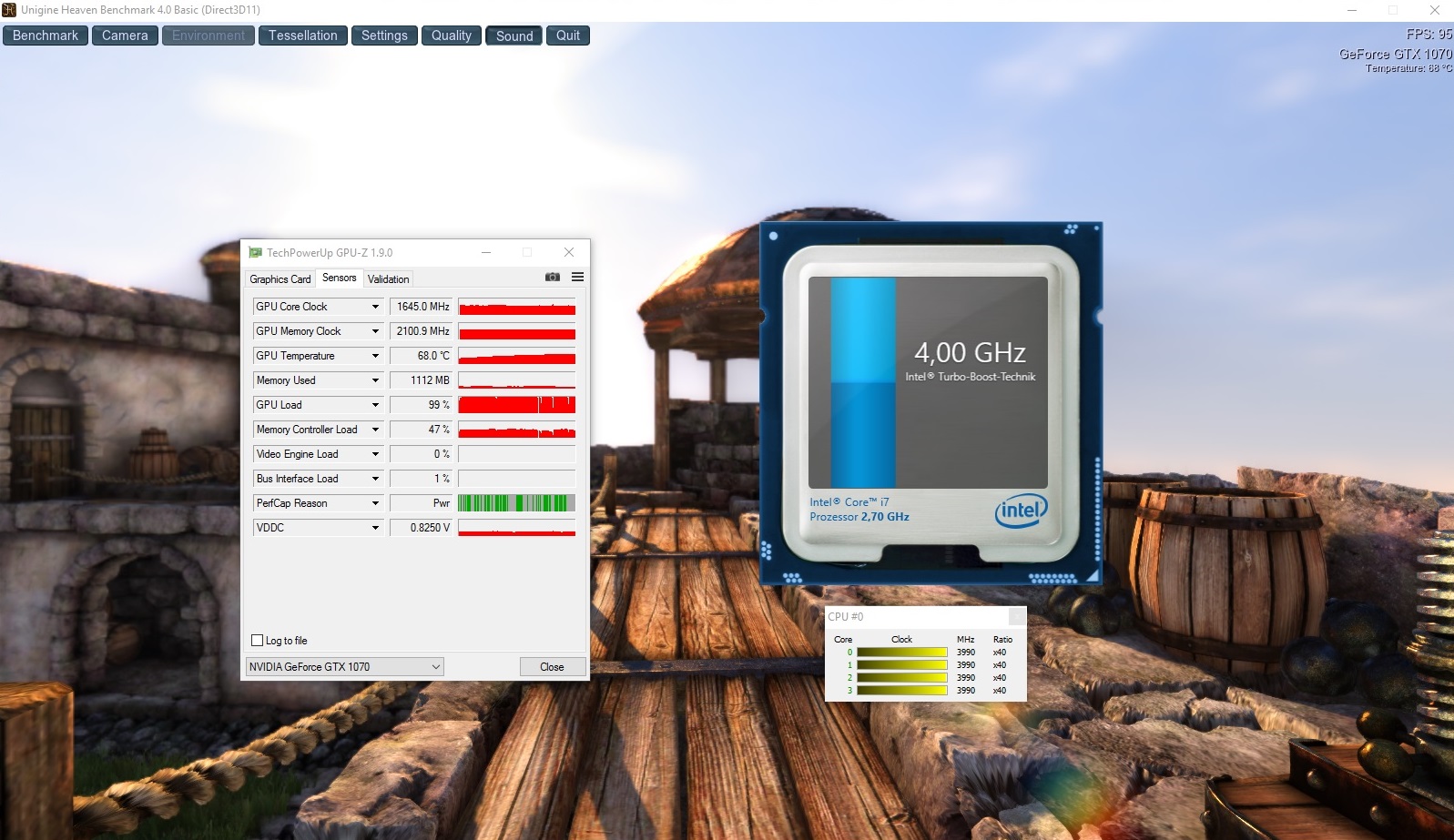Open the GPU Core Clock sensor dropdown
The image size is (1454, 840).
pyautogui.click(x=375, y=307)
